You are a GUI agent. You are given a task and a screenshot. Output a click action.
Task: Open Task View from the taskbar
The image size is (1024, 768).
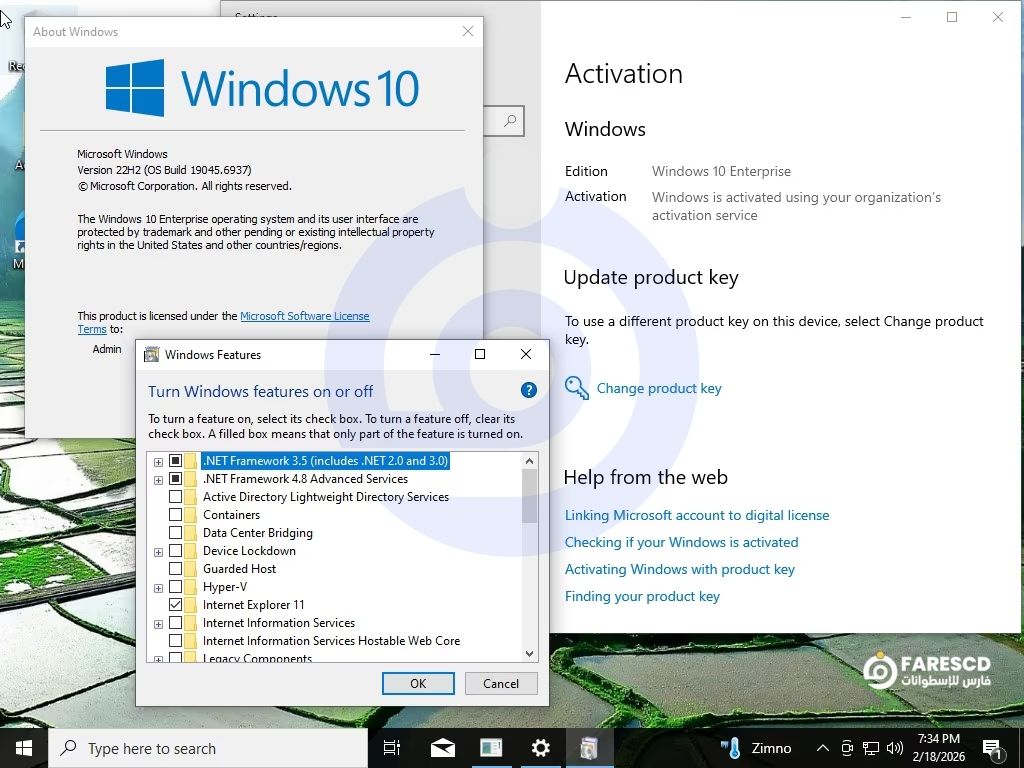pos(392,748)
